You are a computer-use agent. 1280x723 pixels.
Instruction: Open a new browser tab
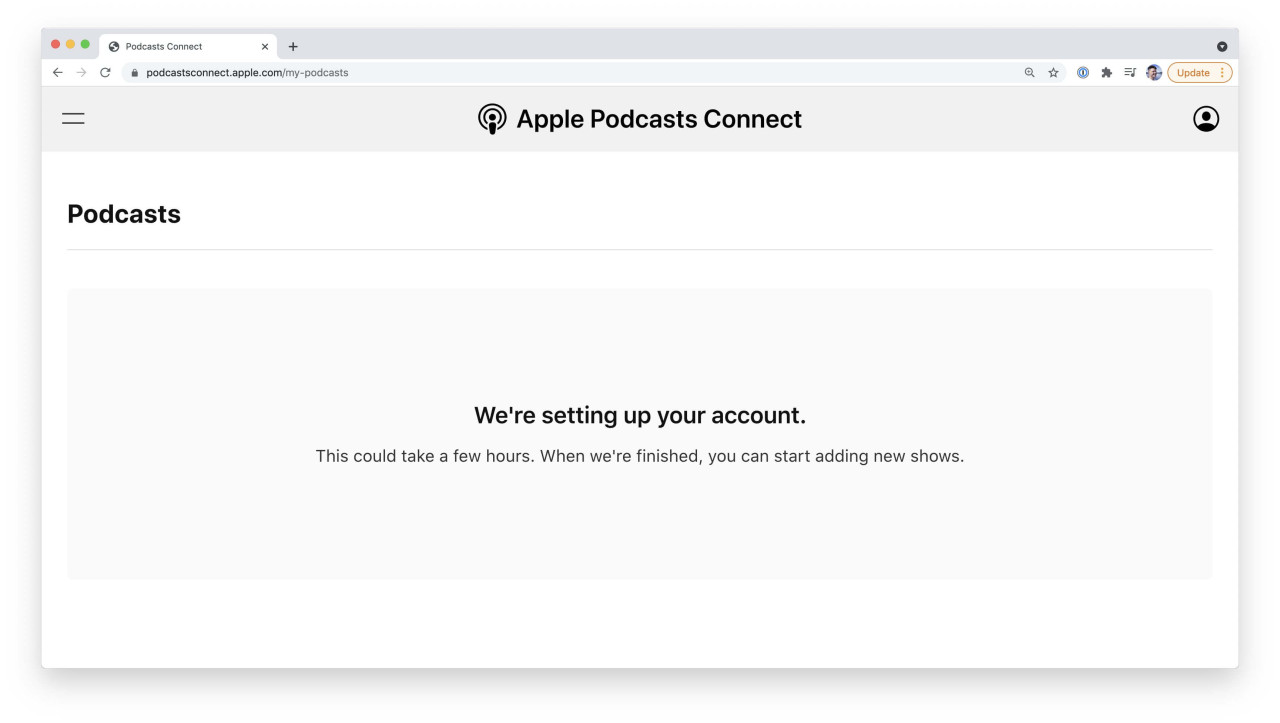[x=293, y=47]
